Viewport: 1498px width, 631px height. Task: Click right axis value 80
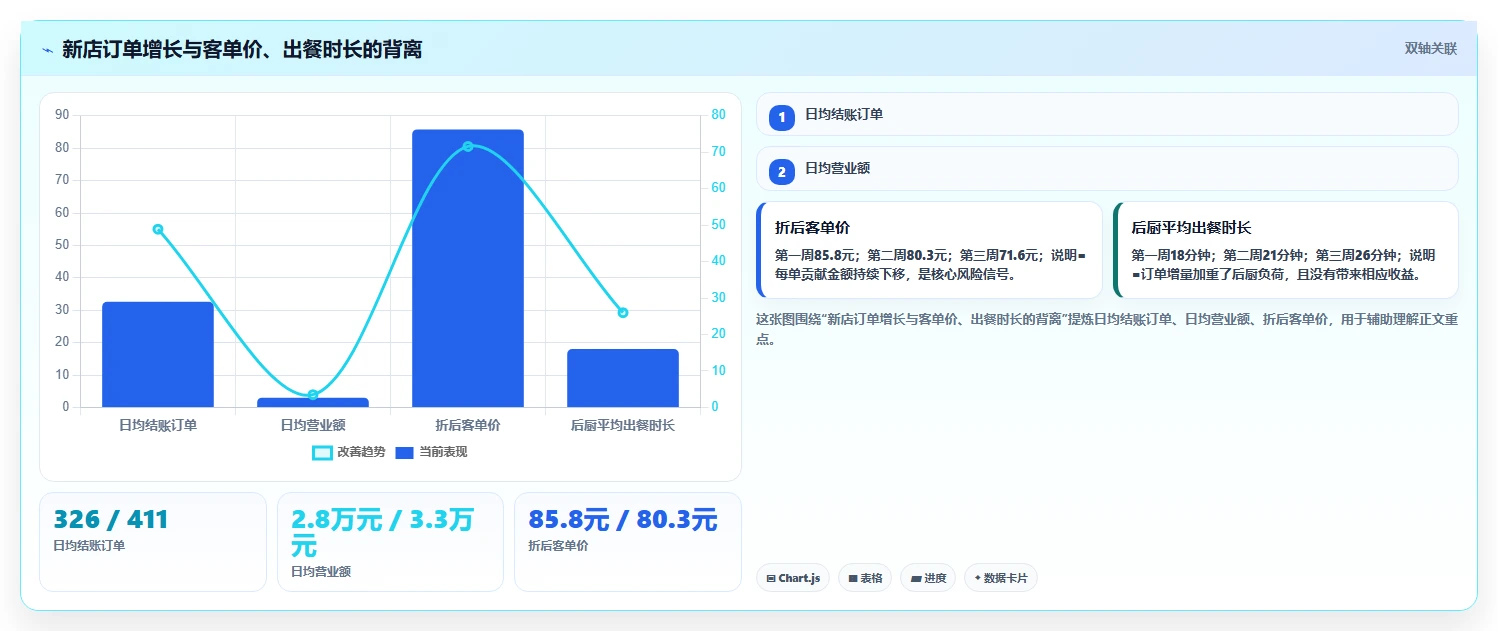(x=718, y=115)
